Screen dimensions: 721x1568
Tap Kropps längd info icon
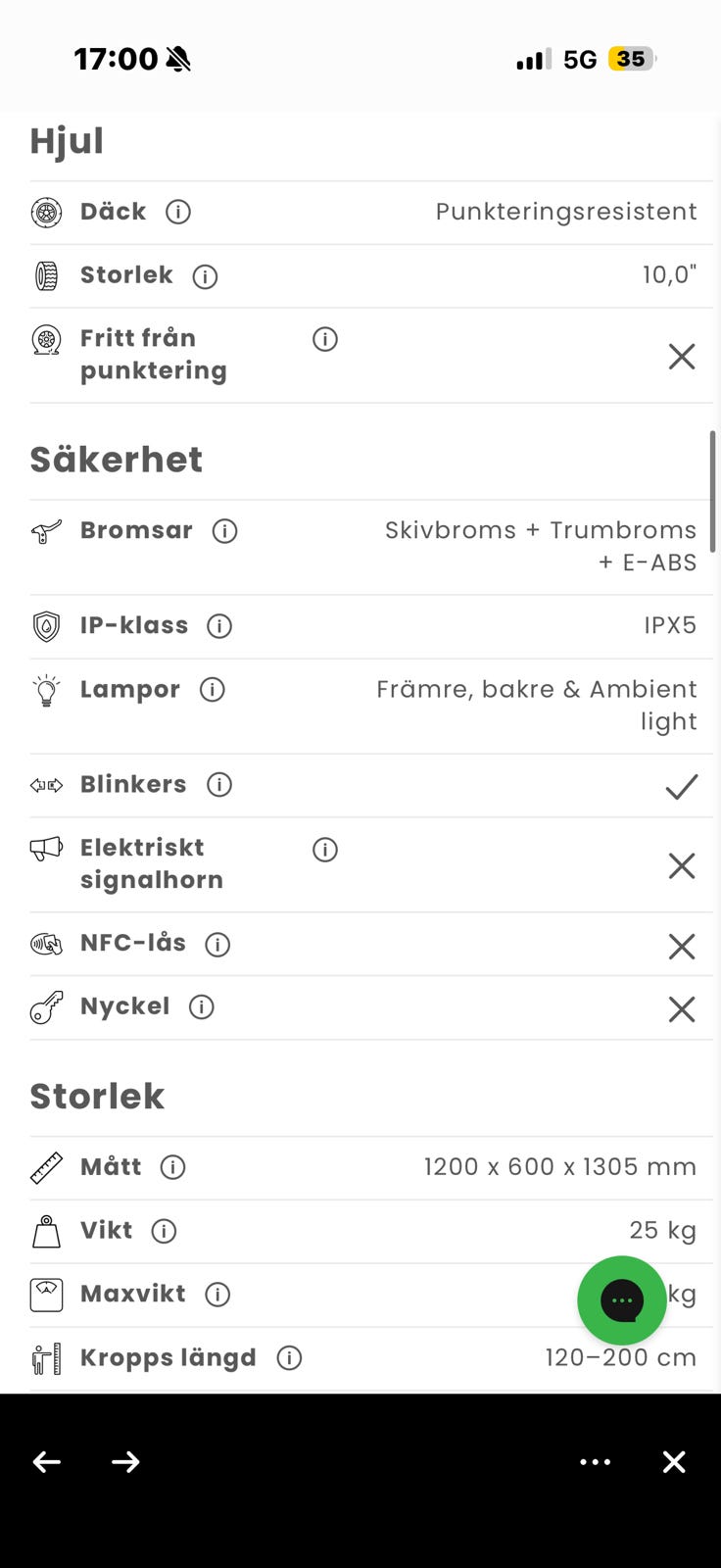[289, 1358]
